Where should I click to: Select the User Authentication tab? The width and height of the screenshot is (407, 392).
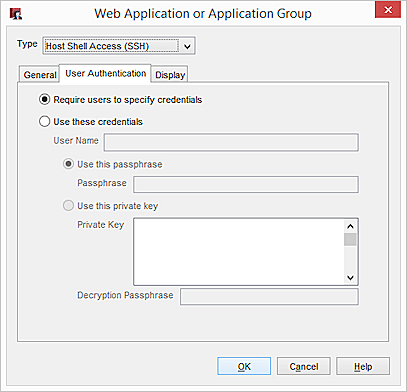pos(105,73)
